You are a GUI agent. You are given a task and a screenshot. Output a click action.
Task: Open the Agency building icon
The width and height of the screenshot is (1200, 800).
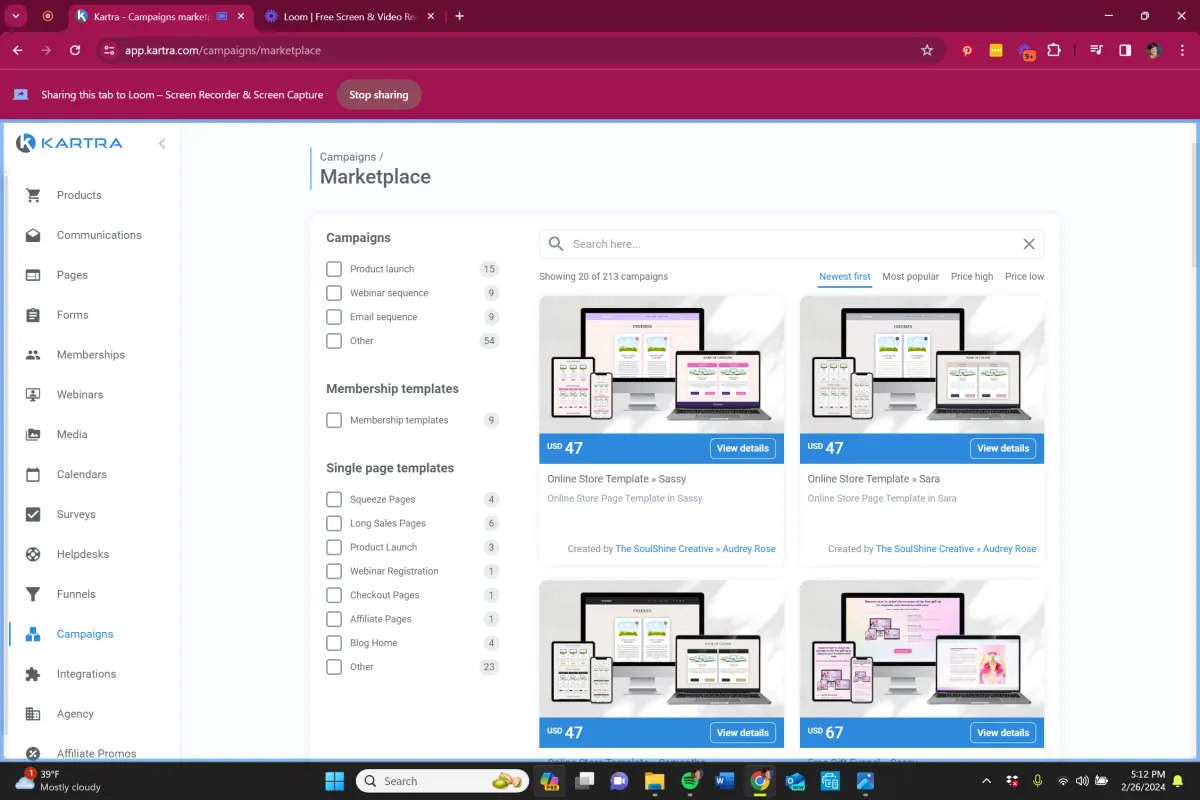[33, 714]
